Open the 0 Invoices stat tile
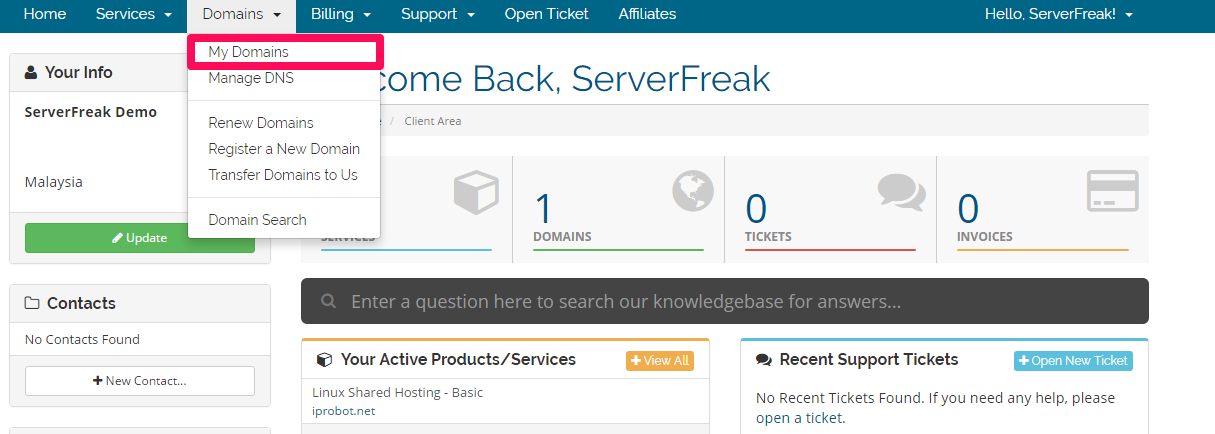 click(1042, 208)
